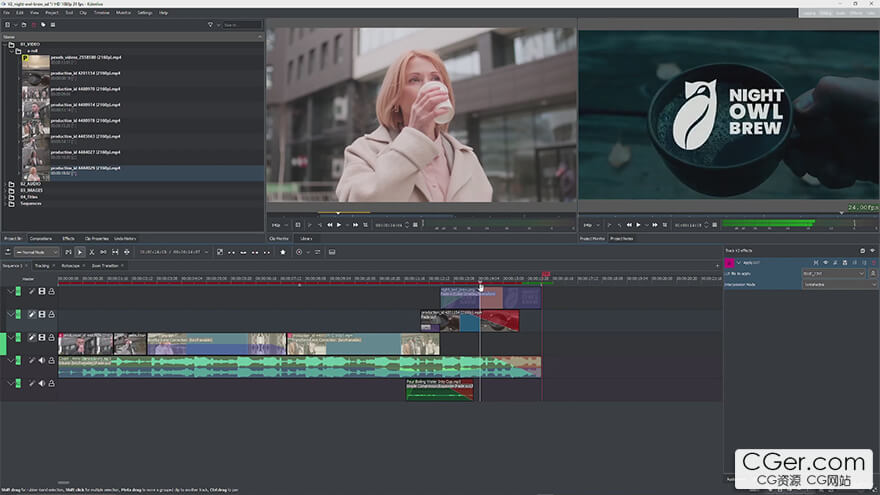Viewport: 880px width, 495px height.
Task: Toggle effects on second video track
Action: pos(32,314)
